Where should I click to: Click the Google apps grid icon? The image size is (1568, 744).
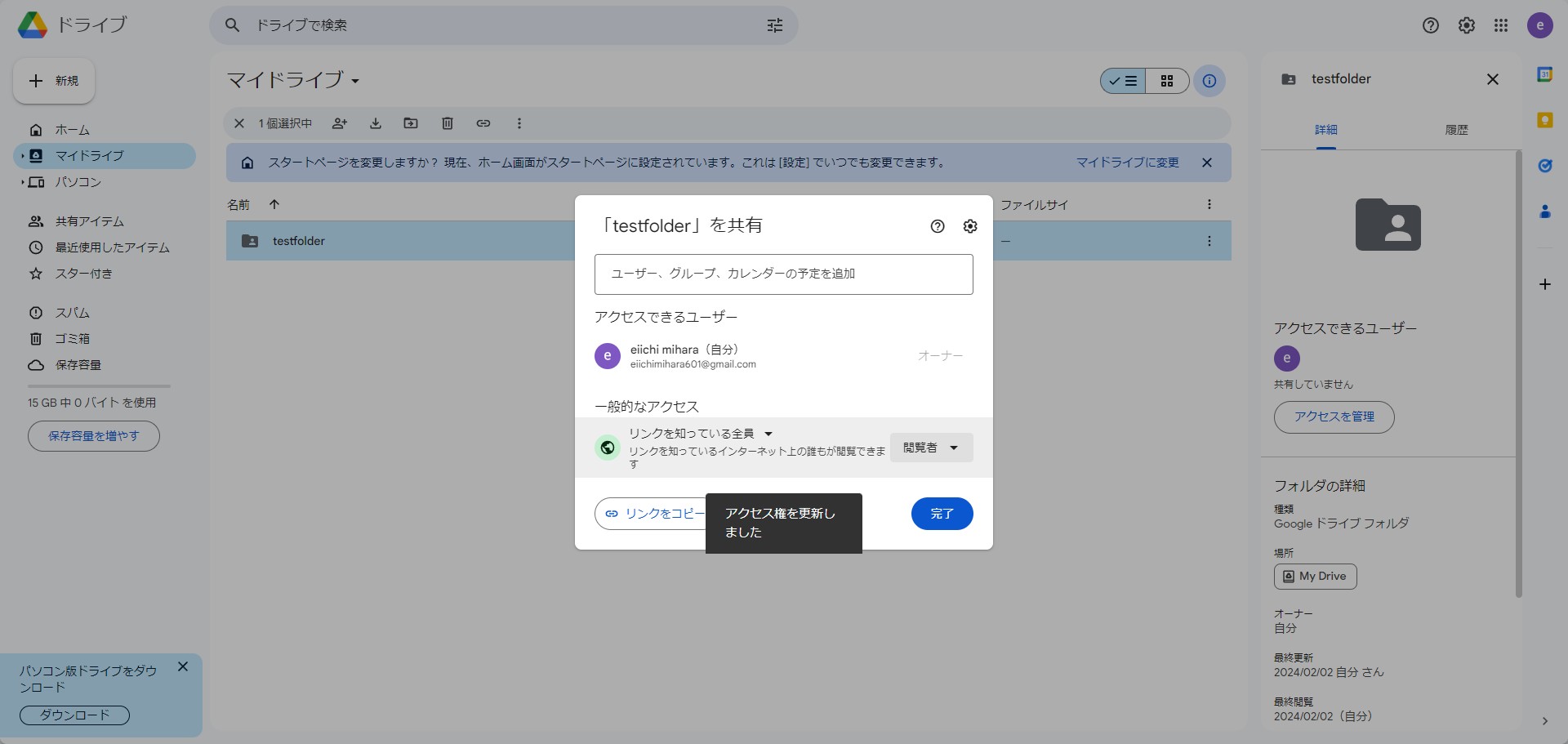point(1501,25)
